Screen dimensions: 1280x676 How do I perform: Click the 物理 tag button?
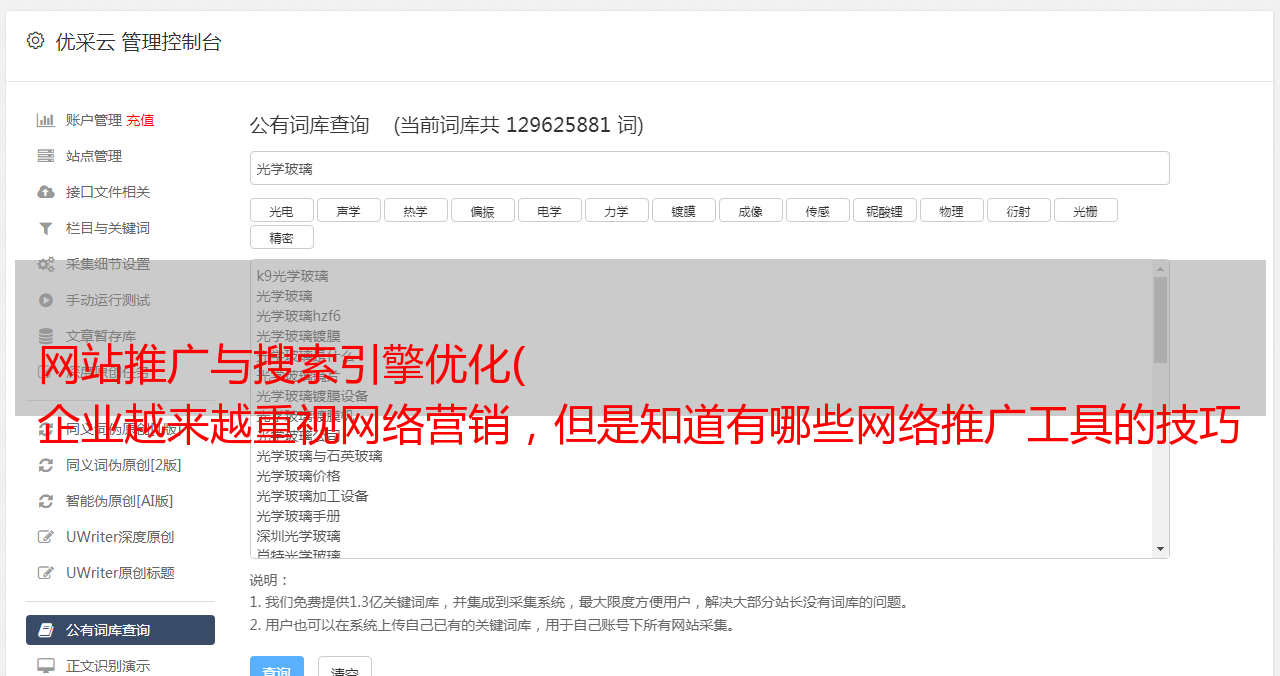952,210
